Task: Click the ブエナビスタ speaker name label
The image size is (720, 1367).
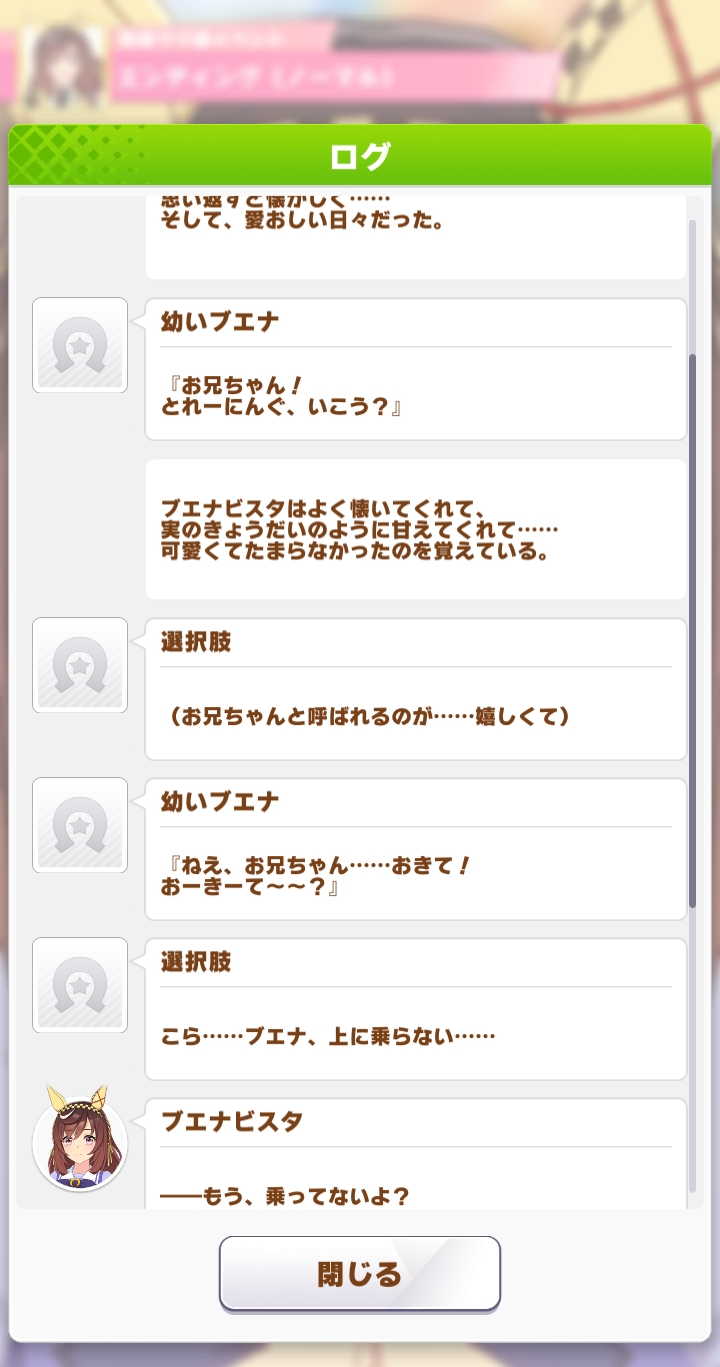Action: pyautogui.click(x=231, y=1121)
